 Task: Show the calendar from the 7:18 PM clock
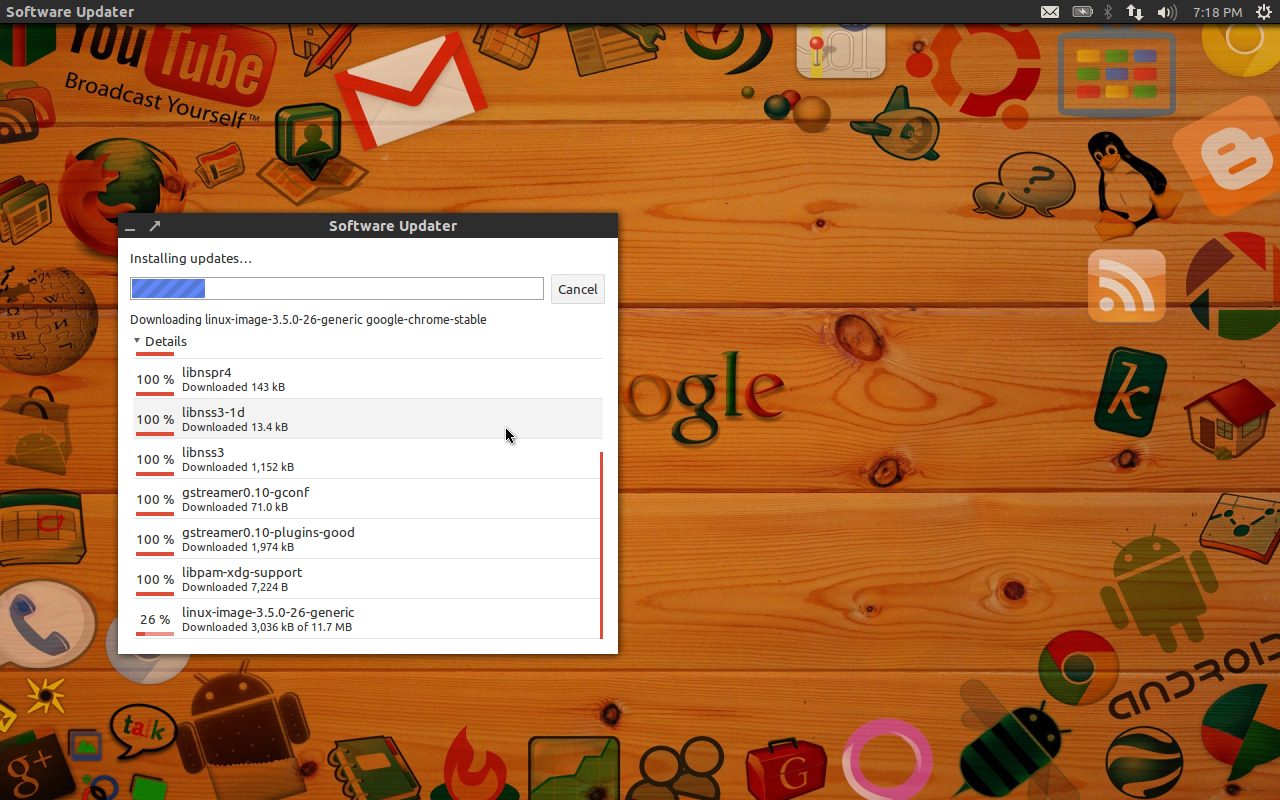coord(1217,12)
